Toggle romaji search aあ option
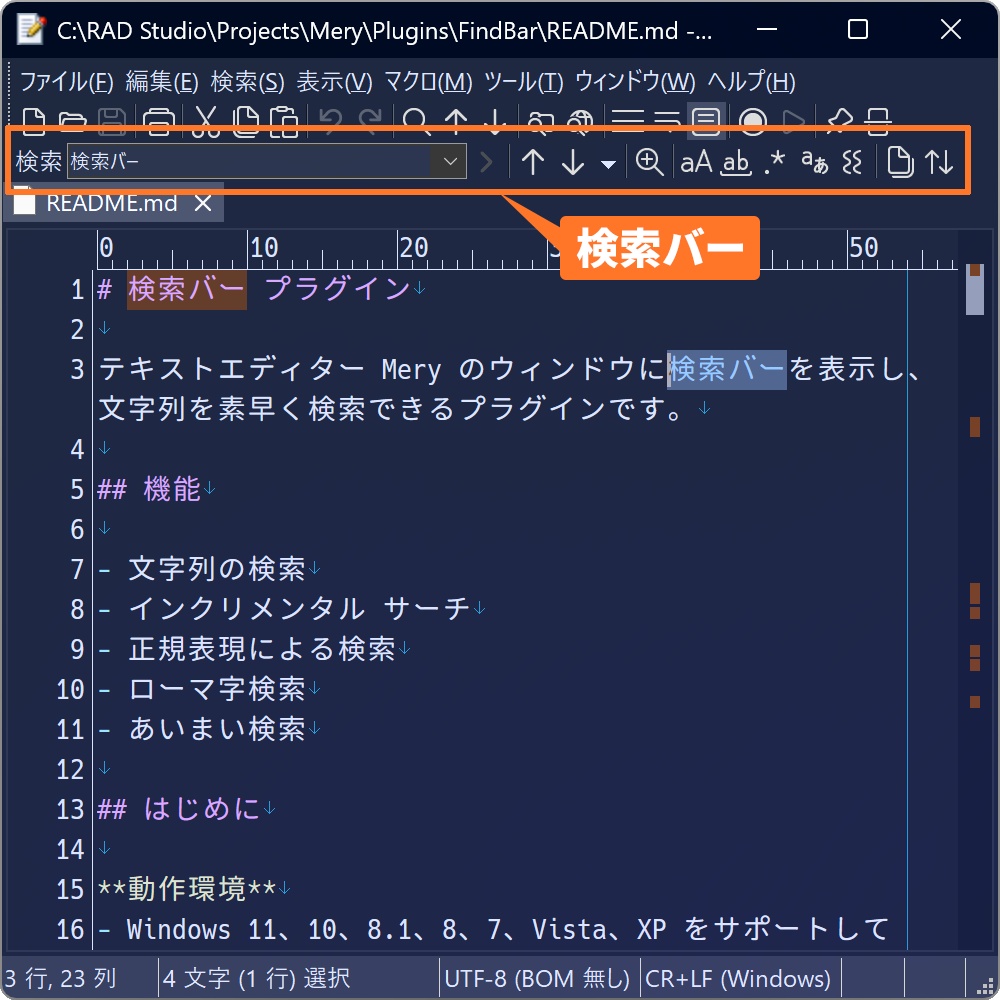This screenshot has width=1000, height=1000. click(814, 162)
